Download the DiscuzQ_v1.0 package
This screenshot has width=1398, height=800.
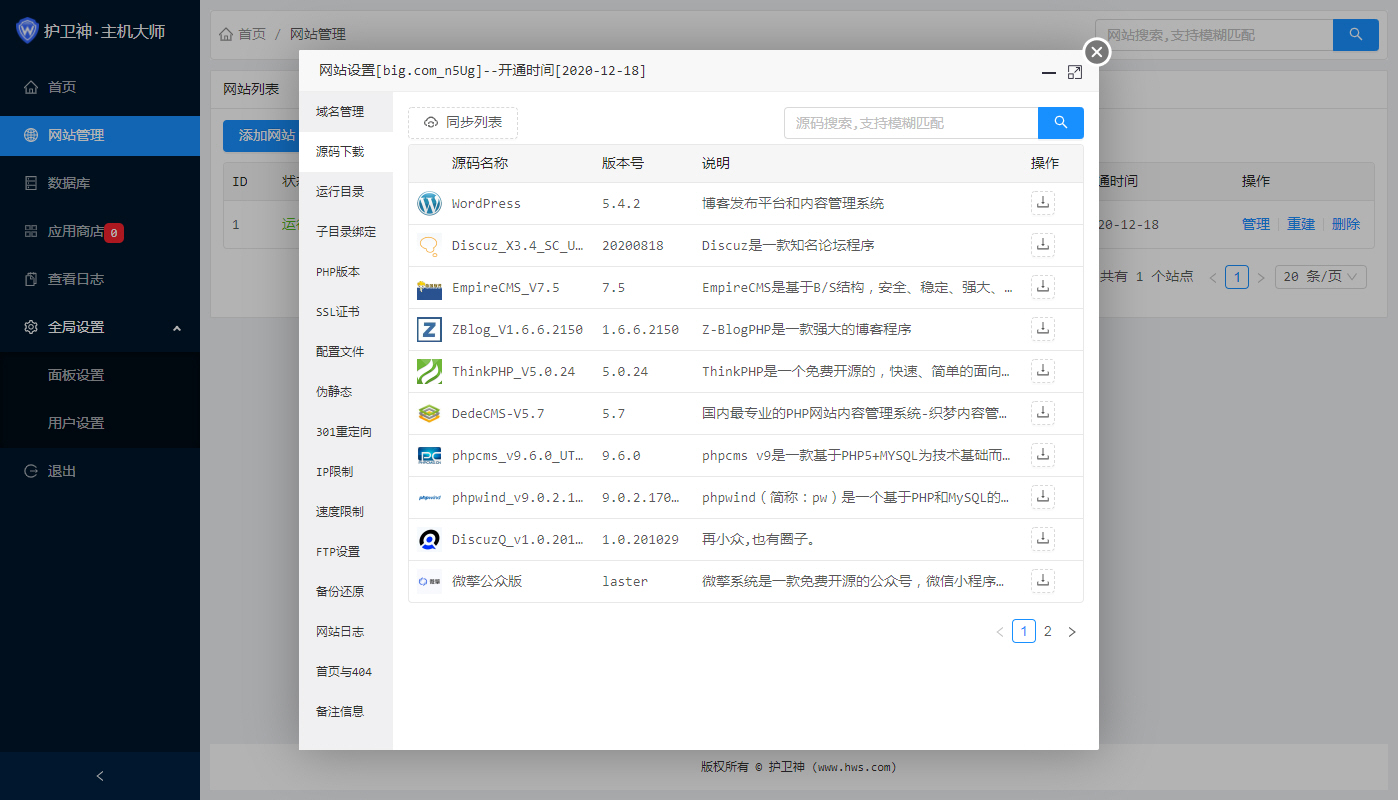pos(1043,539)
